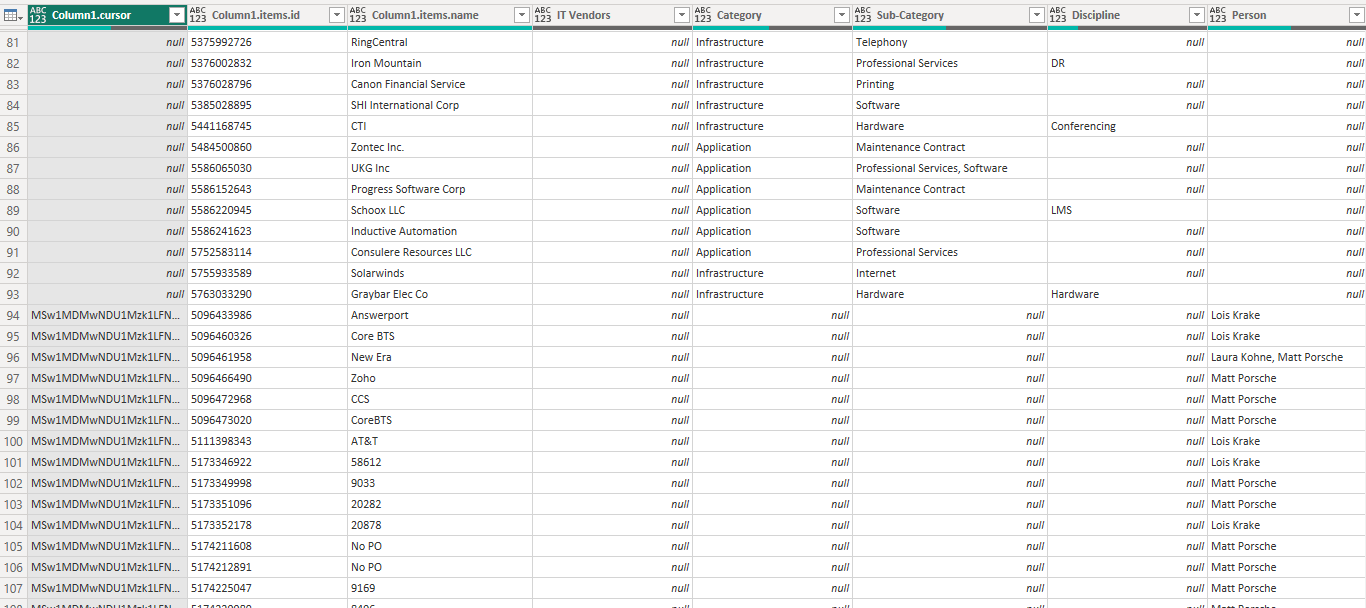This screenshot has height=608, width=1366.
Task: Open the filter dropdown for Column1.items.name
Action: (521, 15)
